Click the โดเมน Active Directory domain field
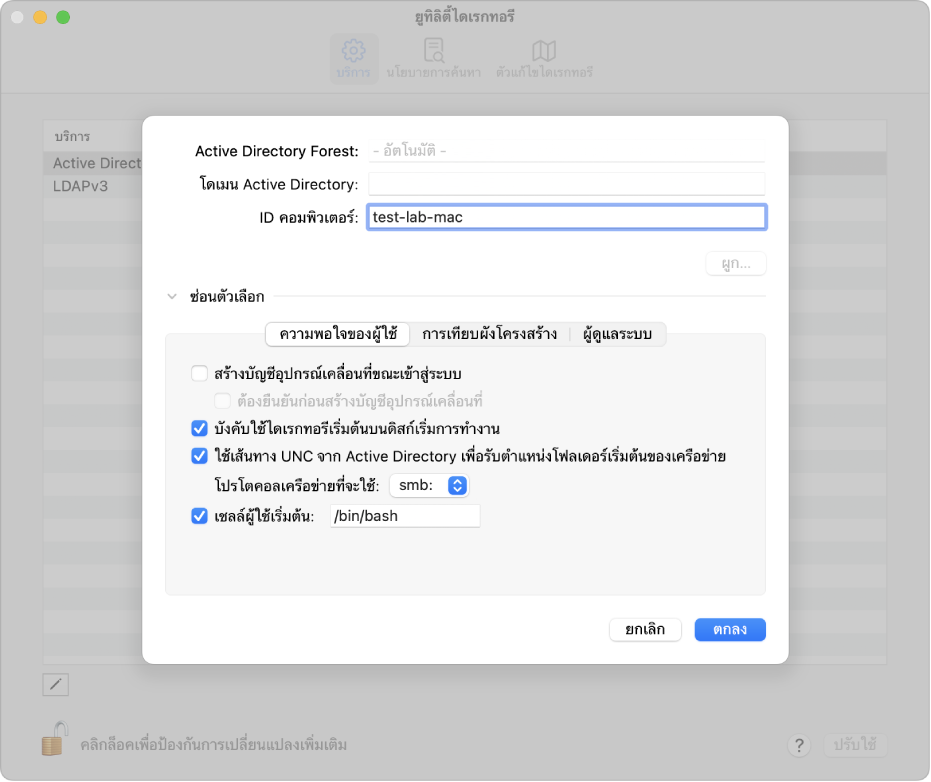The image size is (931, 782). pos(566,184)
